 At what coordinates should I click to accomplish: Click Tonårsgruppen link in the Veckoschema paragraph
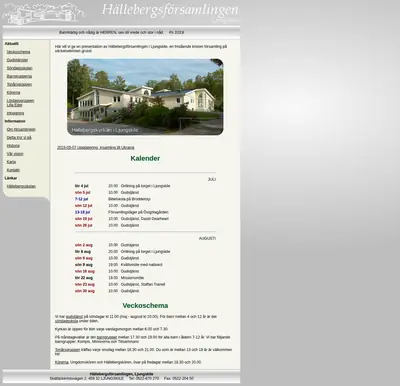(x=67, y=350)
